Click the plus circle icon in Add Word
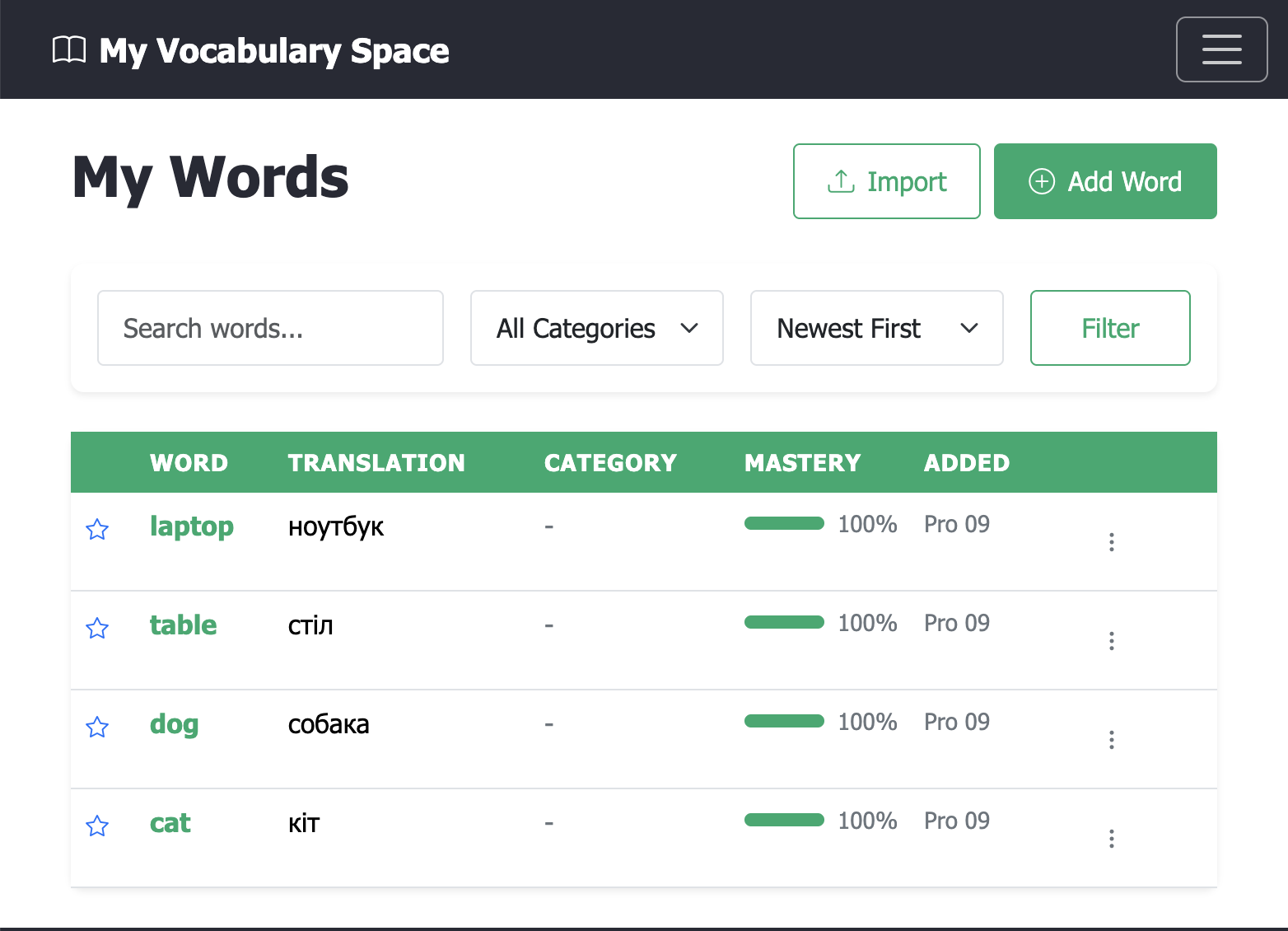 point(1042,181)
